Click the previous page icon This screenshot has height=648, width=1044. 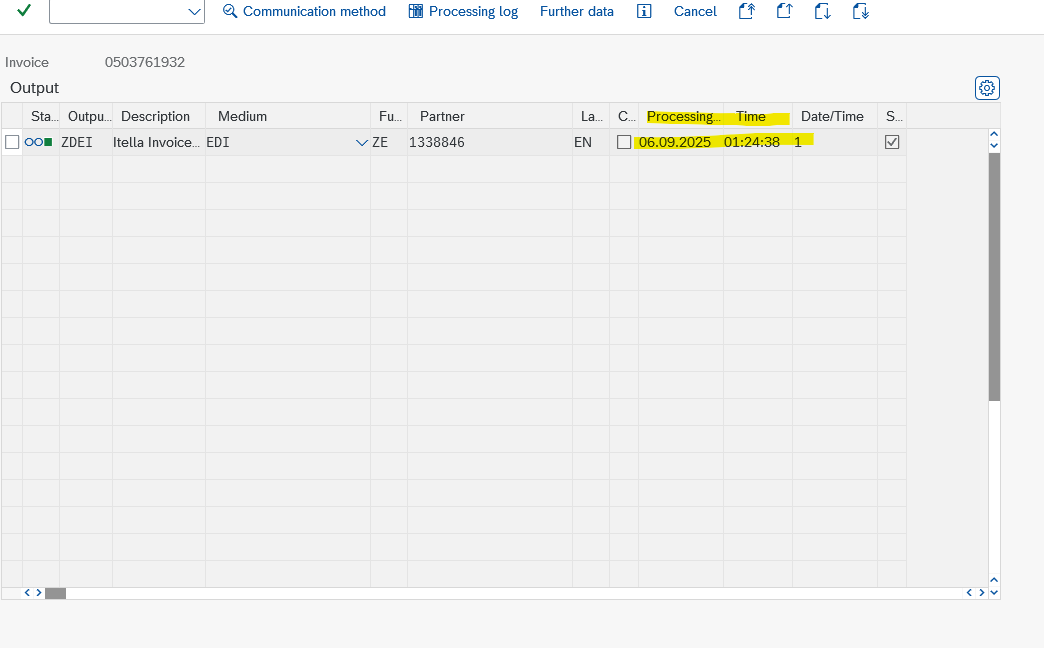point(784,11)
